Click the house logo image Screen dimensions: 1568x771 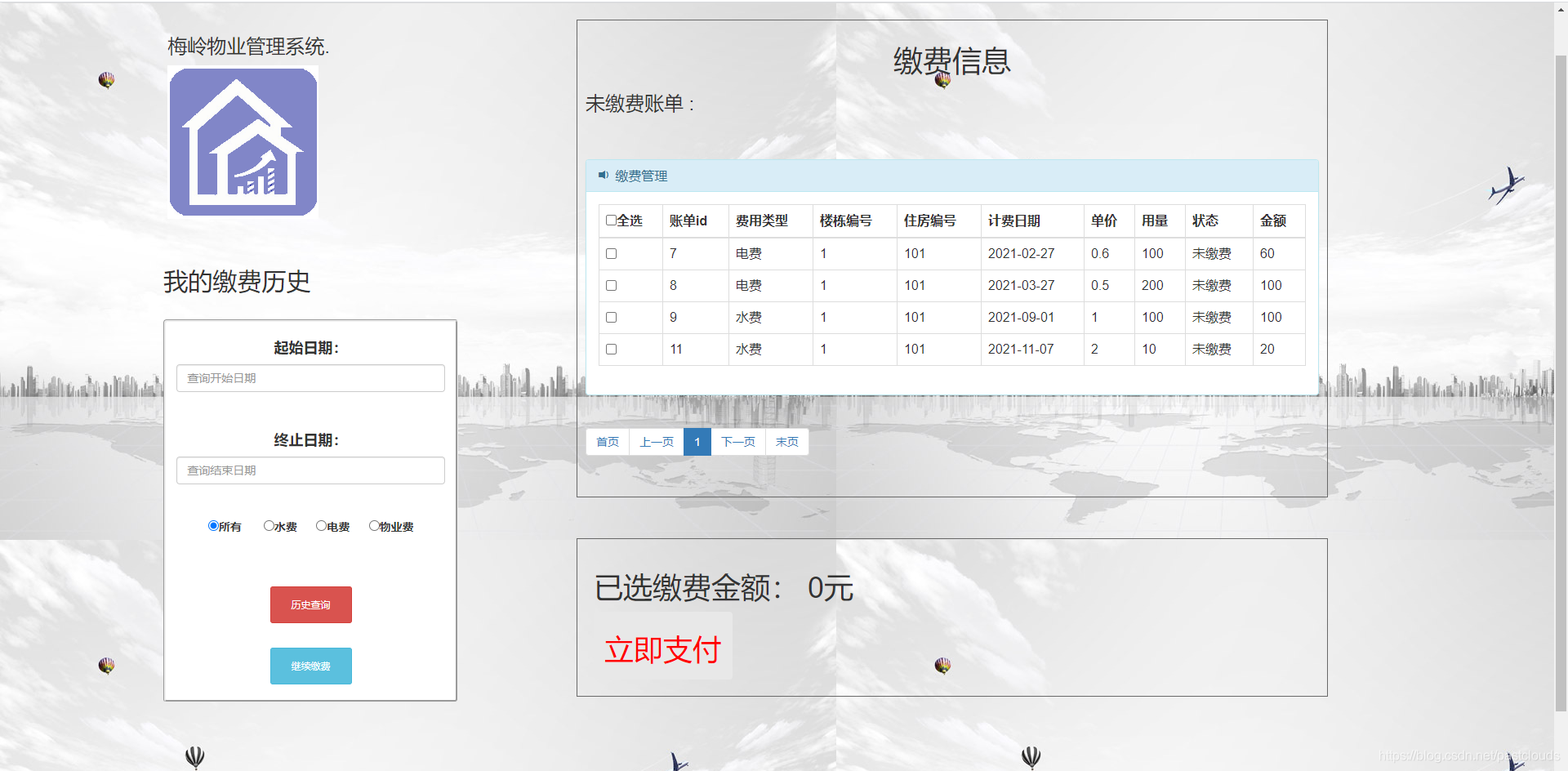[x=243, y=141]
